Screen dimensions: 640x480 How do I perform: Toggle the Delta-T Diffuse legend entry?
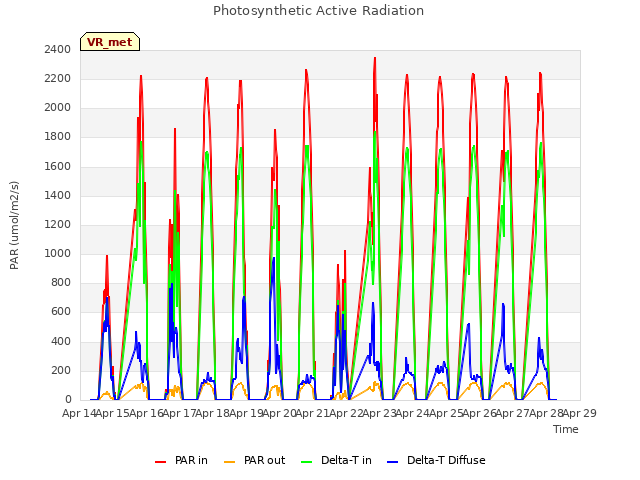click(x=436, y=460)
